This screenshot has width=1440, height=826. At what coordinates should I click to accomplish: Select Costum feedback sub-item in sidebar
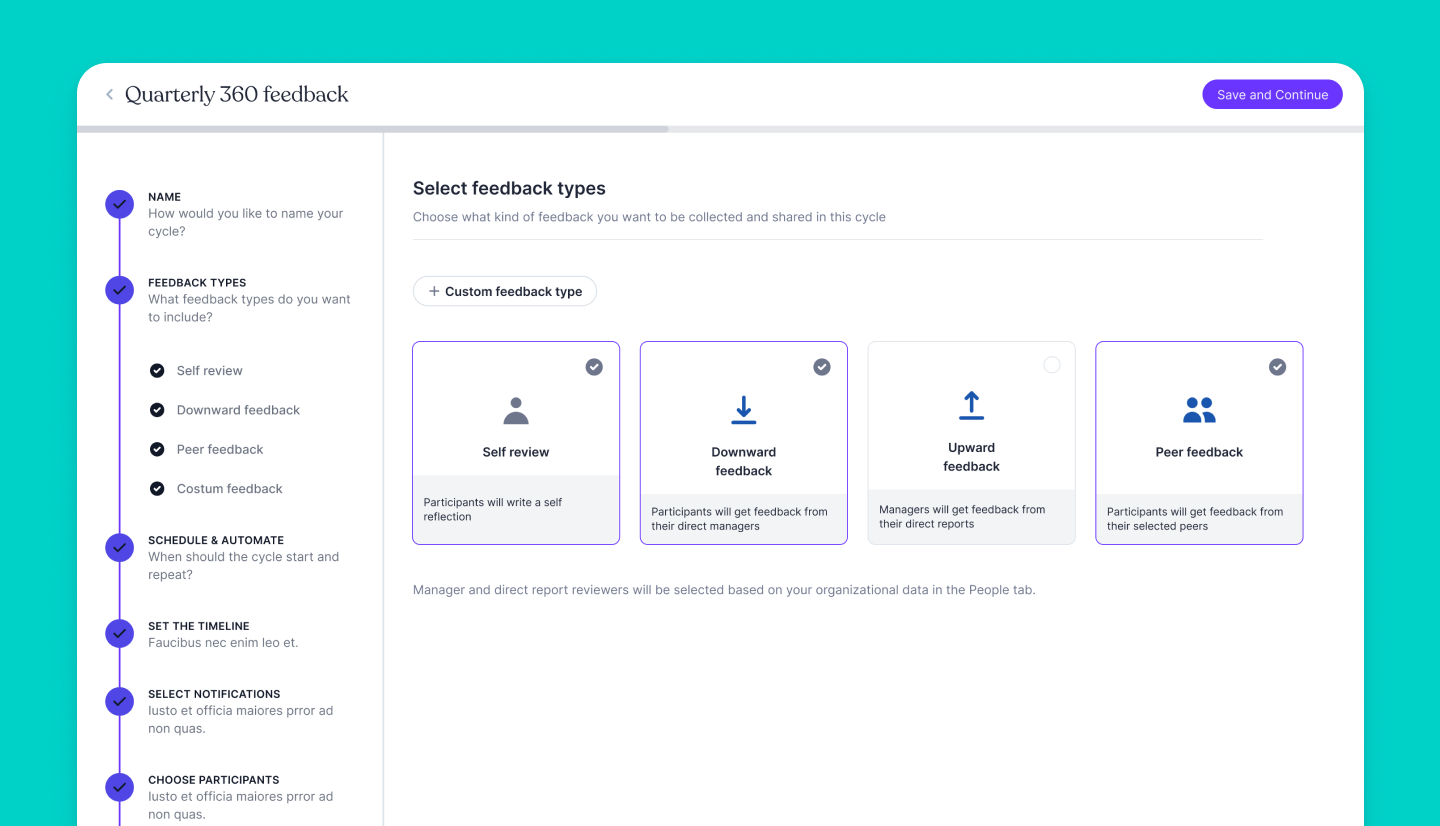tap(229, 489)
